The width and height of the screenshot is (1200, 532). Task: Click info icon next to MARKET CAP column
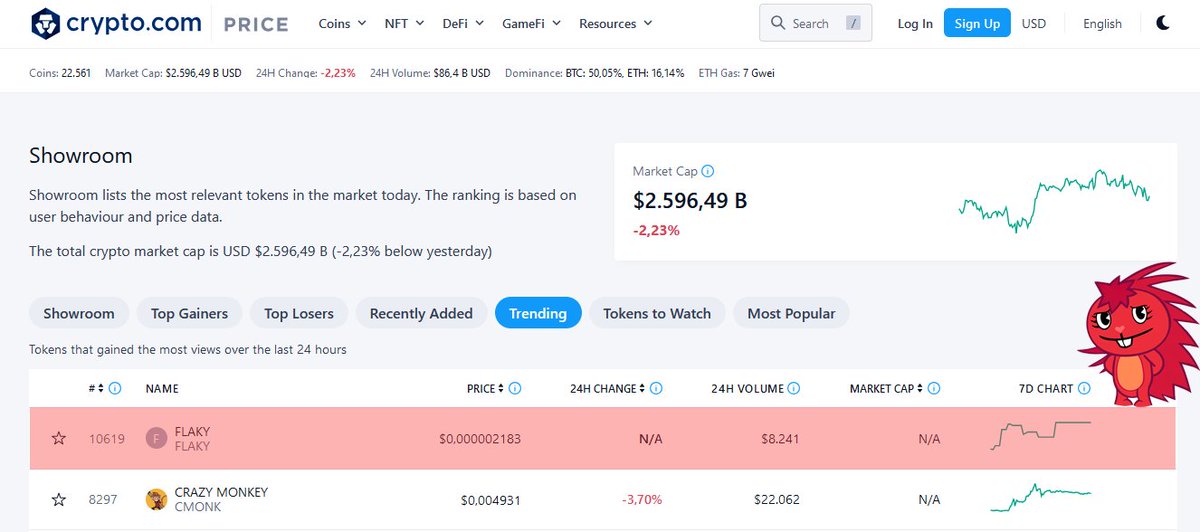coord(935,388)
